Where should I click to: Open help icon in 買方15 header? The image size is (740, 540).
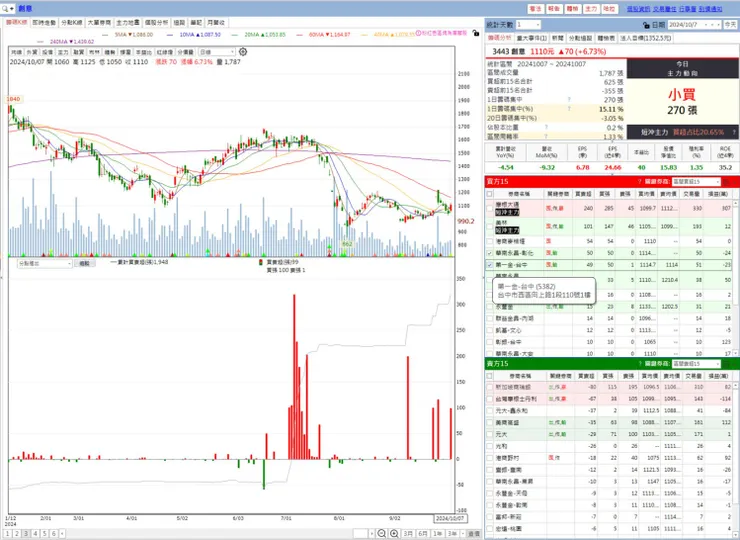pyautogui.click(x=640, y=181)
